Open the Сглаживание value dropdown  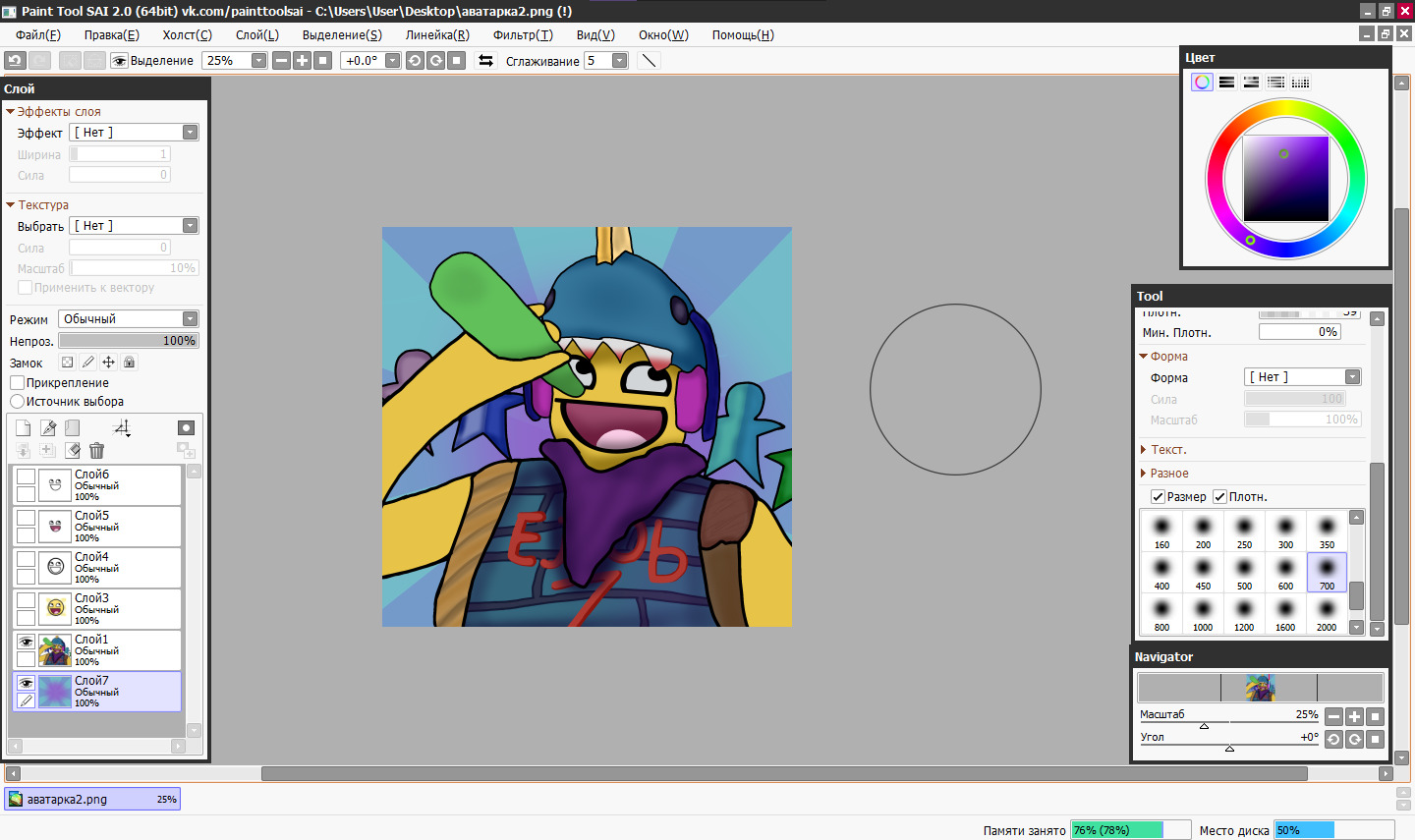pos(619,61)
